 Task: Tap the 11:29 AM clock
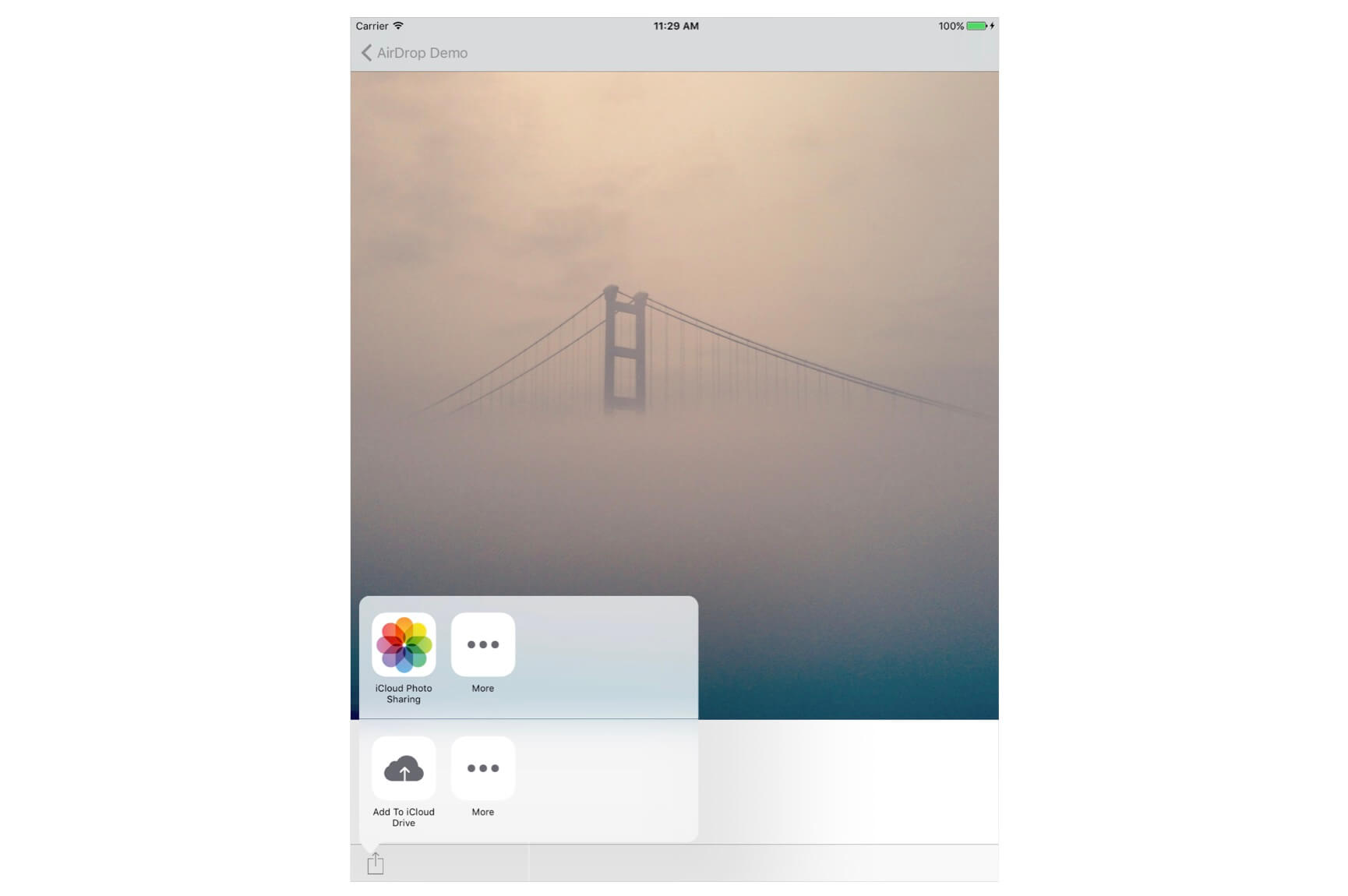coord(676,26)
